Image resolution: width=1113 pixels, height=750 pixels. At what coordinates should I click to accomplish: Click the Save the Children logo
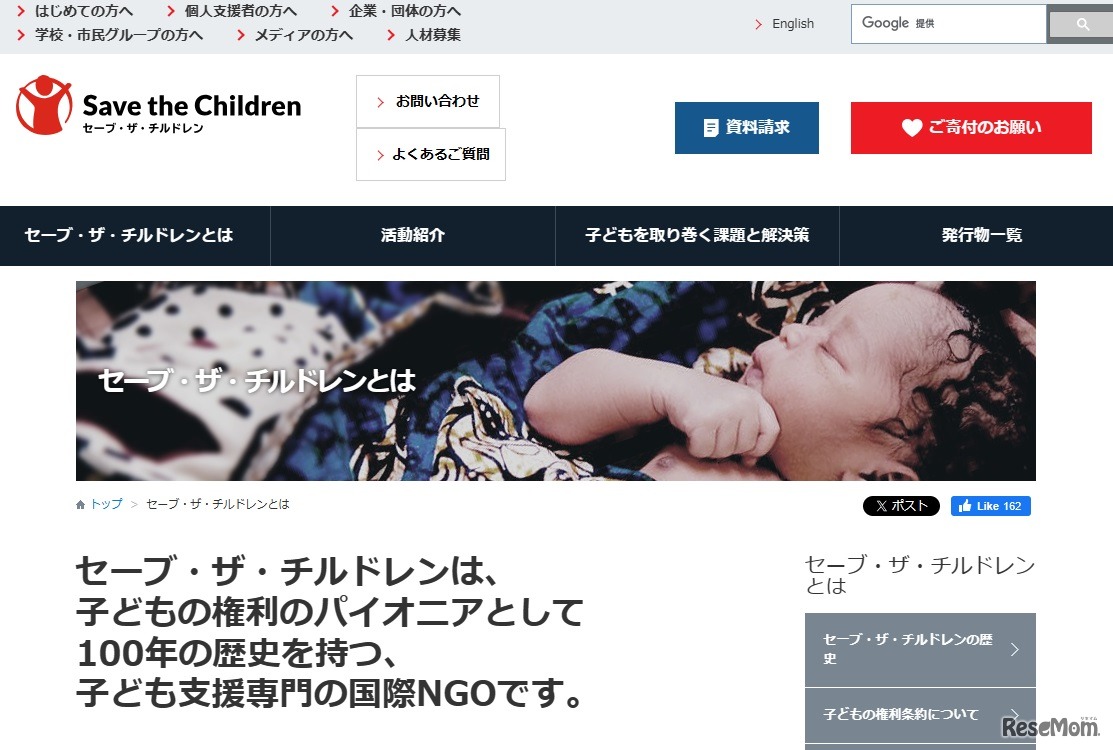pos(158,105)
